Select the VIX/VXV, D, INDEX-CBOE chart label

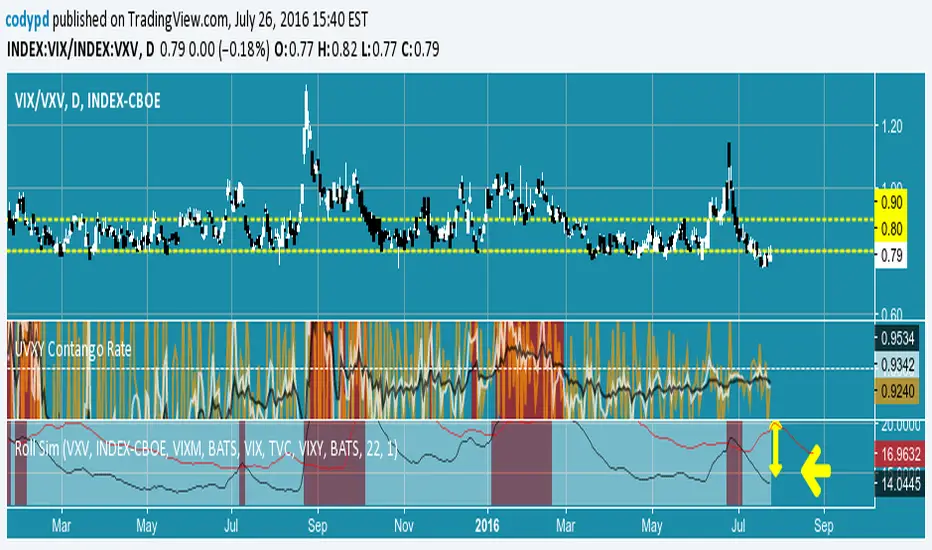[87, 101]
